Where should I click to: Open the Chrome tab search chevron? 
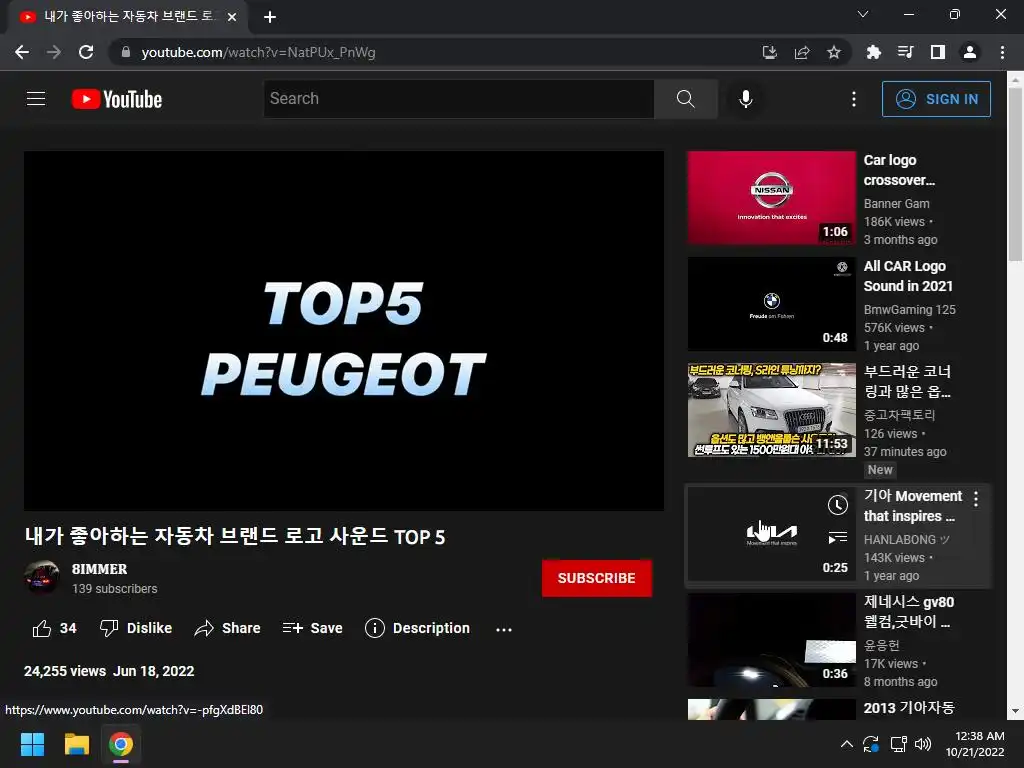863,14
